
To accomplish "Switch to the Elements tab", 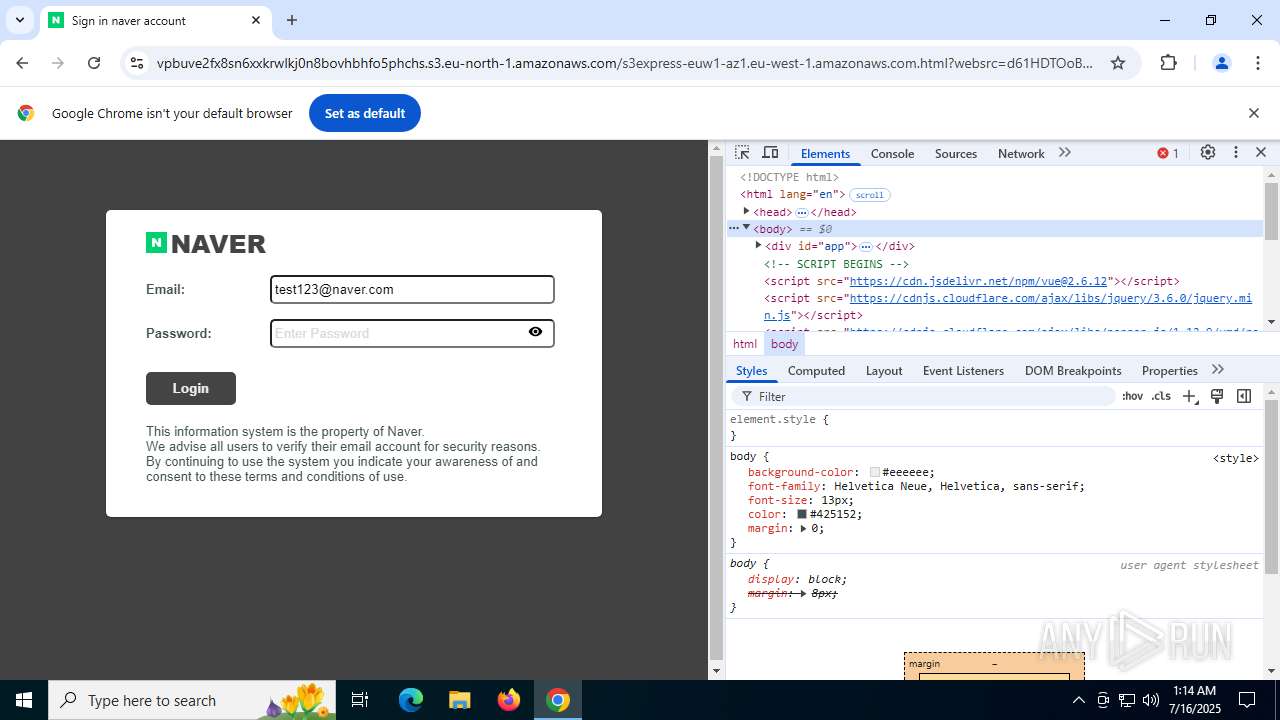I will (x=825, y=153).
